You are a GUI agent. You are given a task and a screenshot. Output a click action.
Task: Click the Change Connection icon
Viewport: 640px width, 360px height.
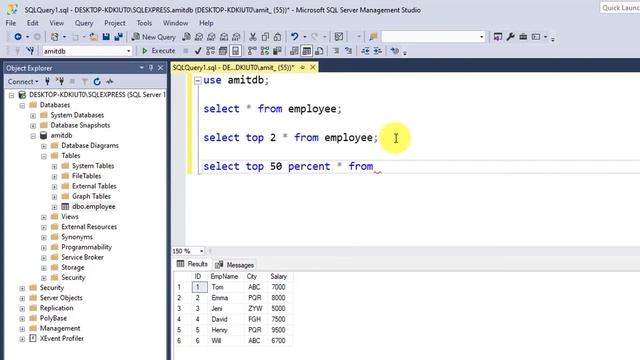point(30,51)
